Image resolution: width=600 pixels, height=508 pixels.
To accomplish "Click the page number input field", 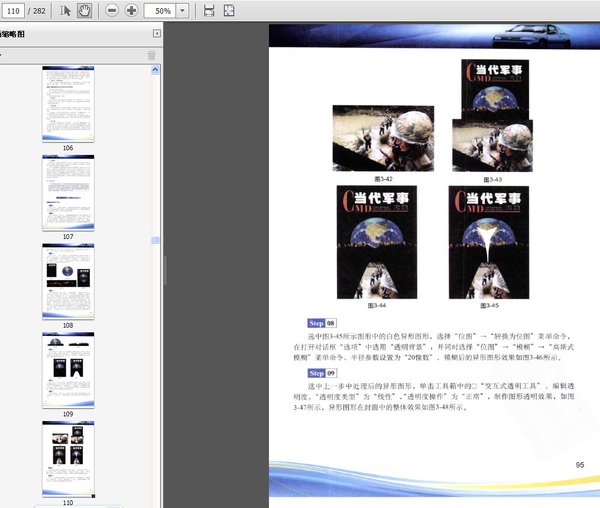I will [x=14, y=10].
